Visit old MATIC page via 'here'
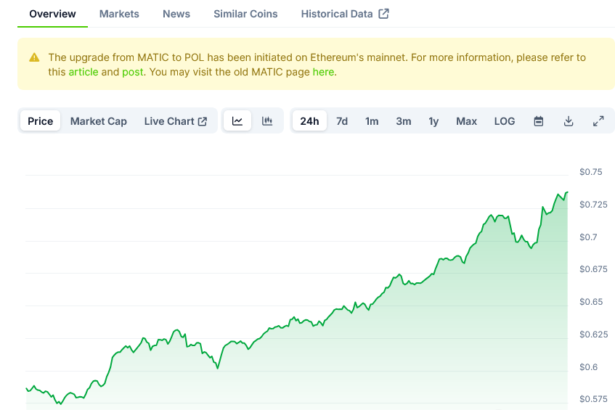 [x=323, y=72]
